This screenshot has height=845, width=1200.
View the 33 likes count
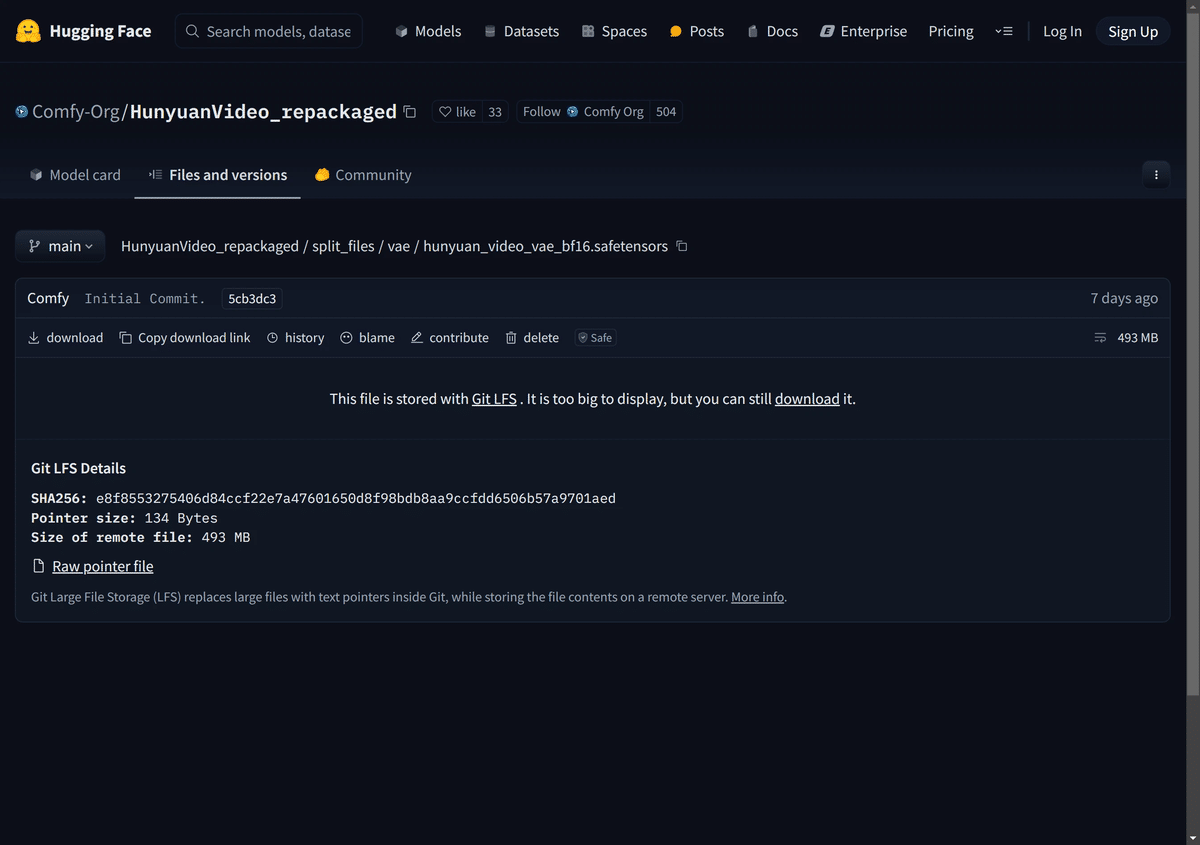pyautogui.click(x=495, y=112)
